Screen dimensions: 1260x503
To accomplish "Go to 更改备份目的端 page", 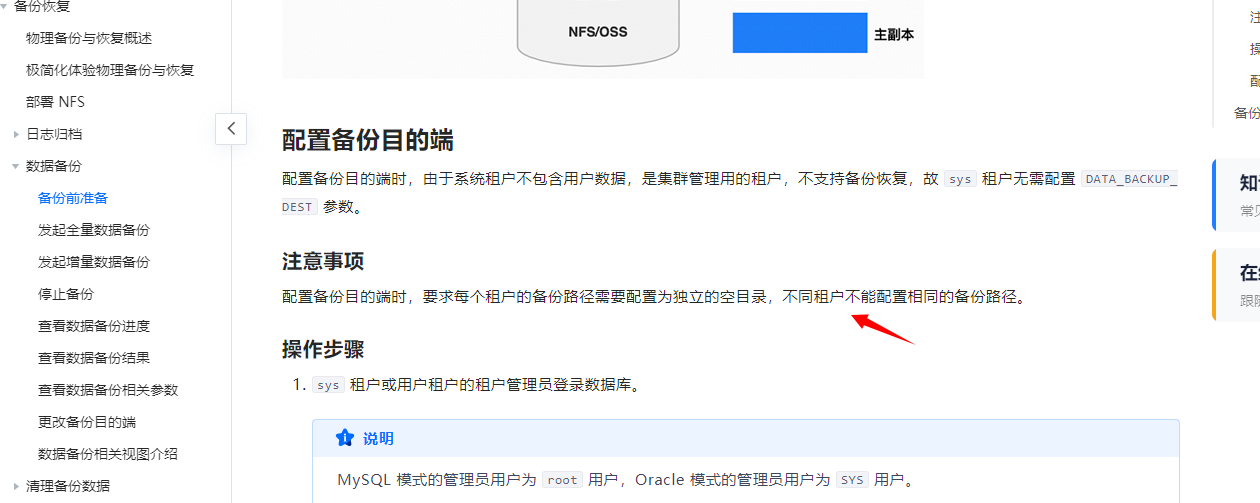I will 87,422.
